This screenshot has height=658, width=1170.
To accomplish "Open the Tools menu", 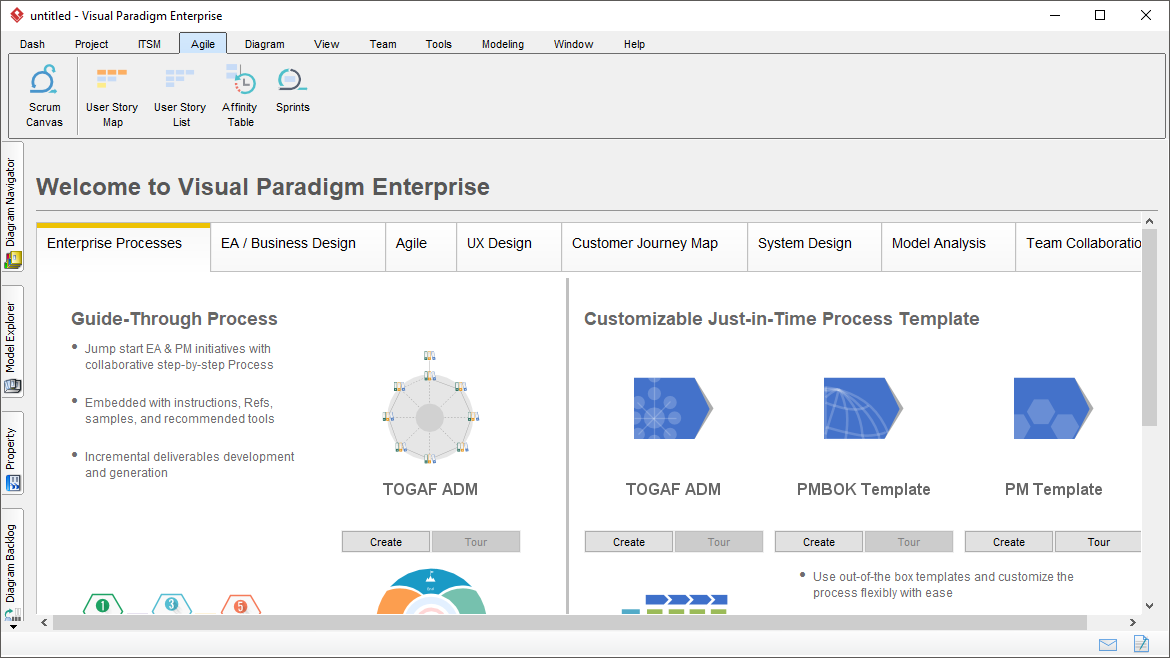I will pyautogui.click(x=439, y=44).
